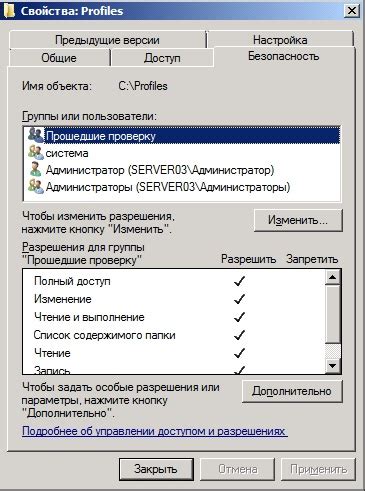Open the Доступ tab

[x=162, y=58]
